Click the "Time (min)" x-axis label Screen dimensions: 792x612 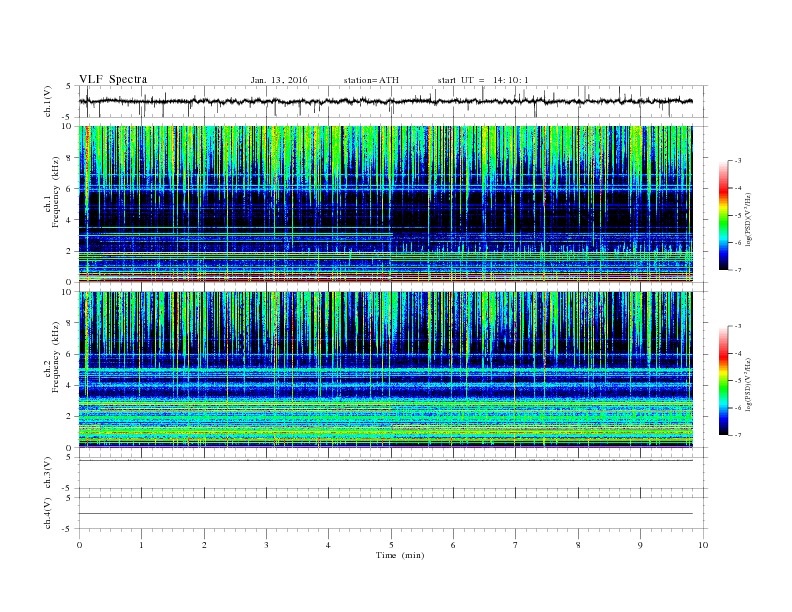400,555
